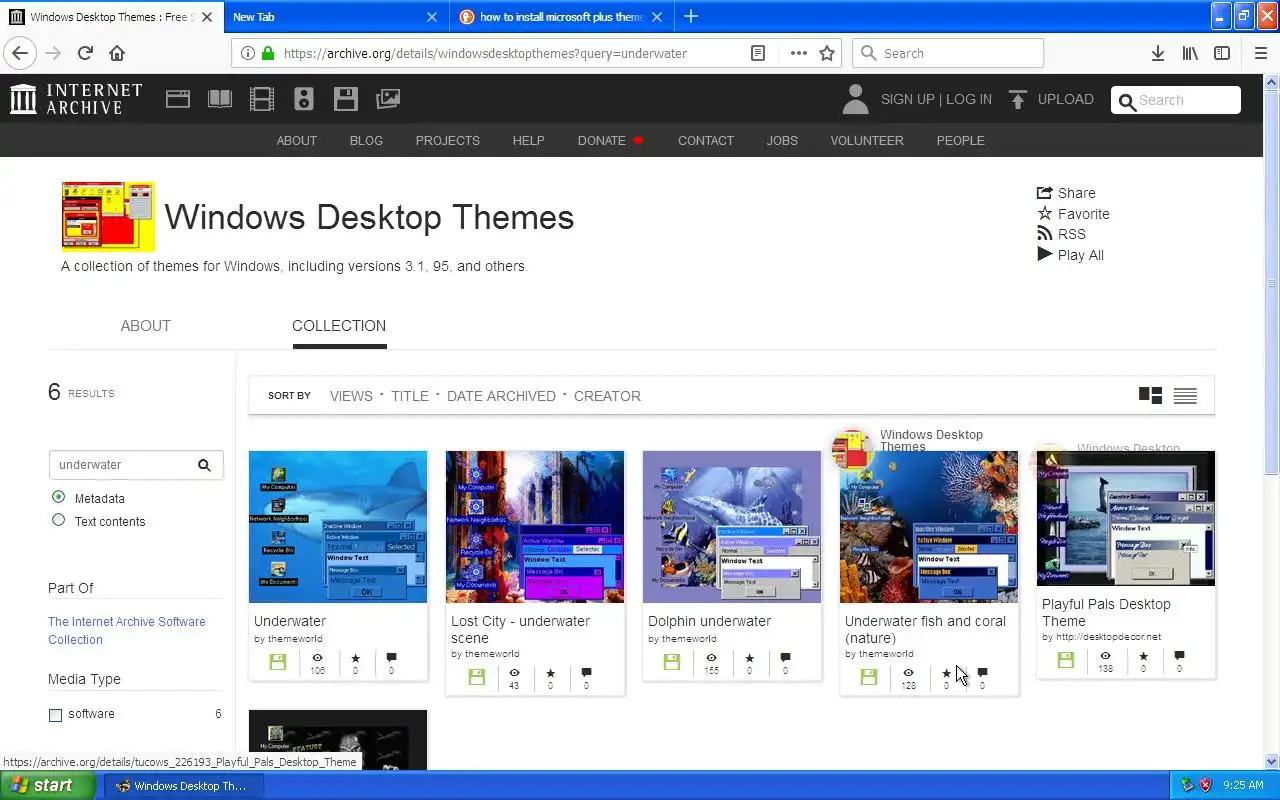Open the BLOG navigation item

point(366,141)
